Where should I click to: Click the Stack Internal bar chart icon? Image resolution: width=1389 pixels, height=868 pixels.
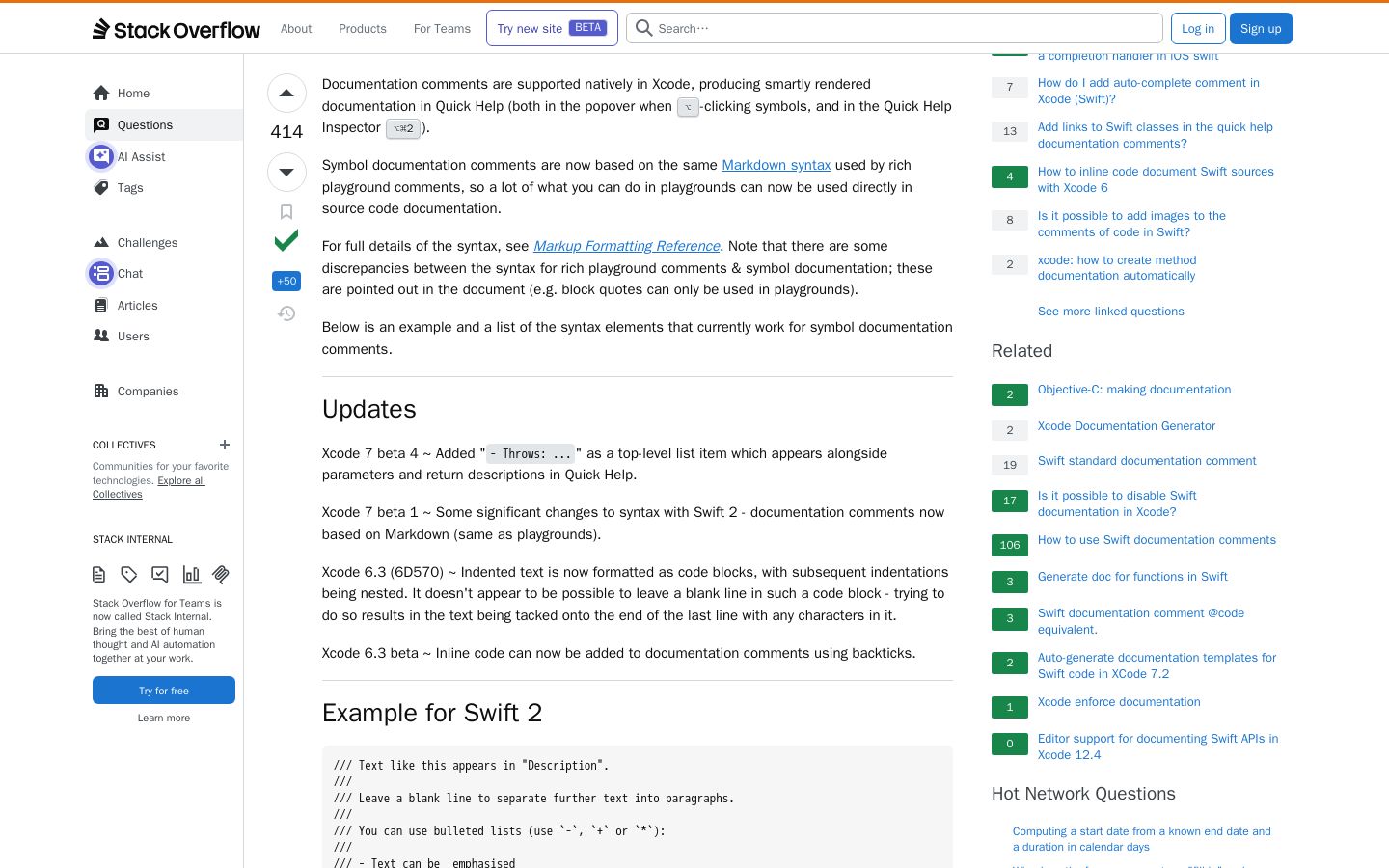tap(191, 575)
